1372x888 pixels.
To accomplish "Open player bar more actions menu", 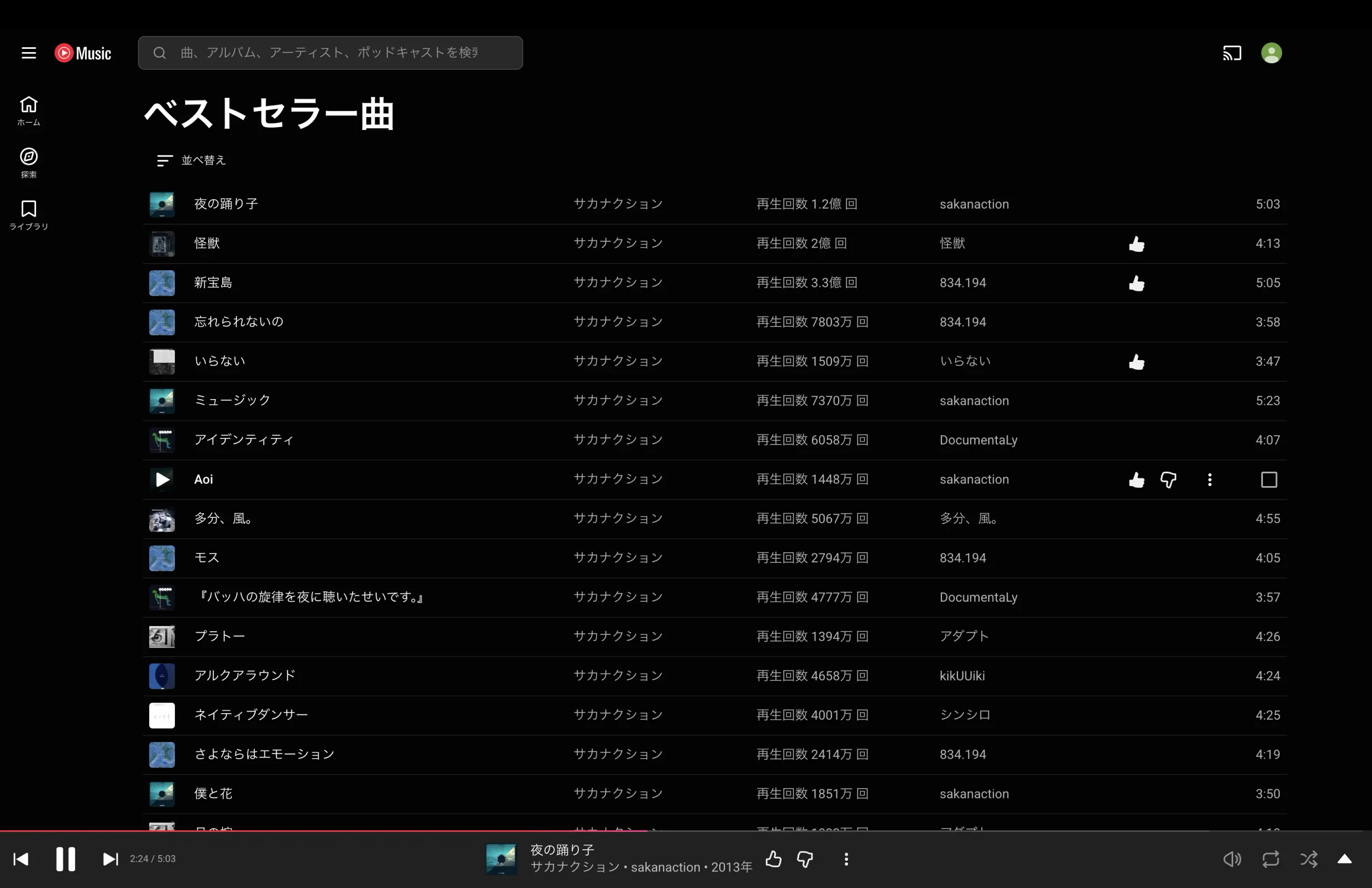I will 846,859.
